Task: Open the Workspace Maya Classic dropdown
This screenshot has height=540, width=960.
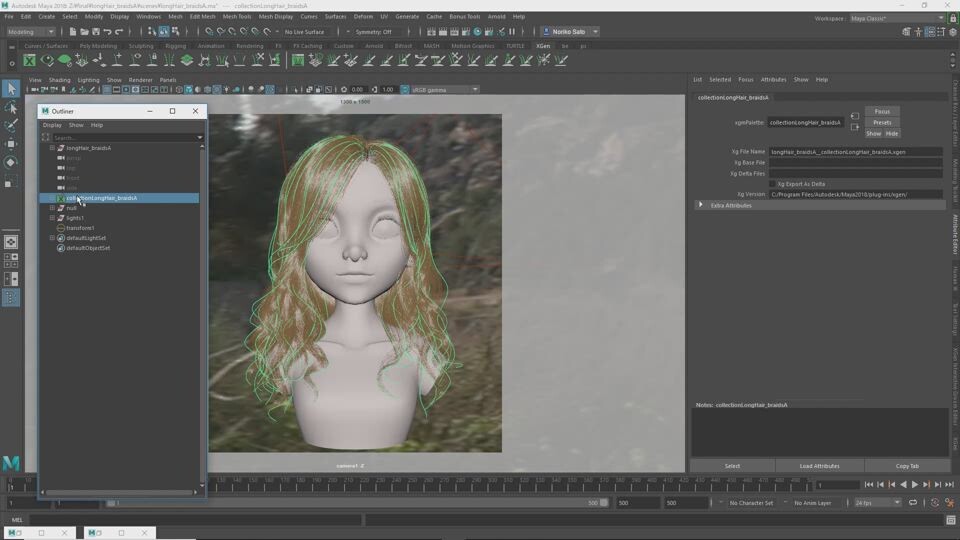Action: (897, 18)
